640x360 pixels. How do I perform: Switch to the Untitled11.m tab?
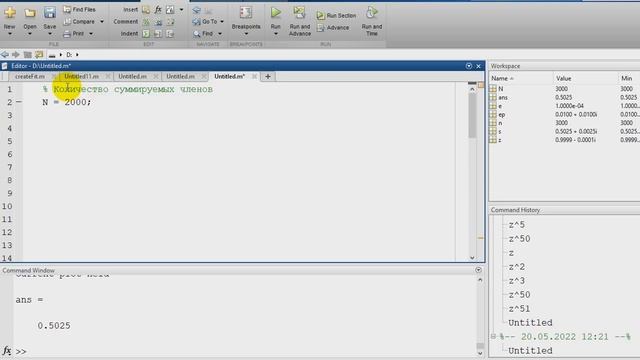coord(81,77)
